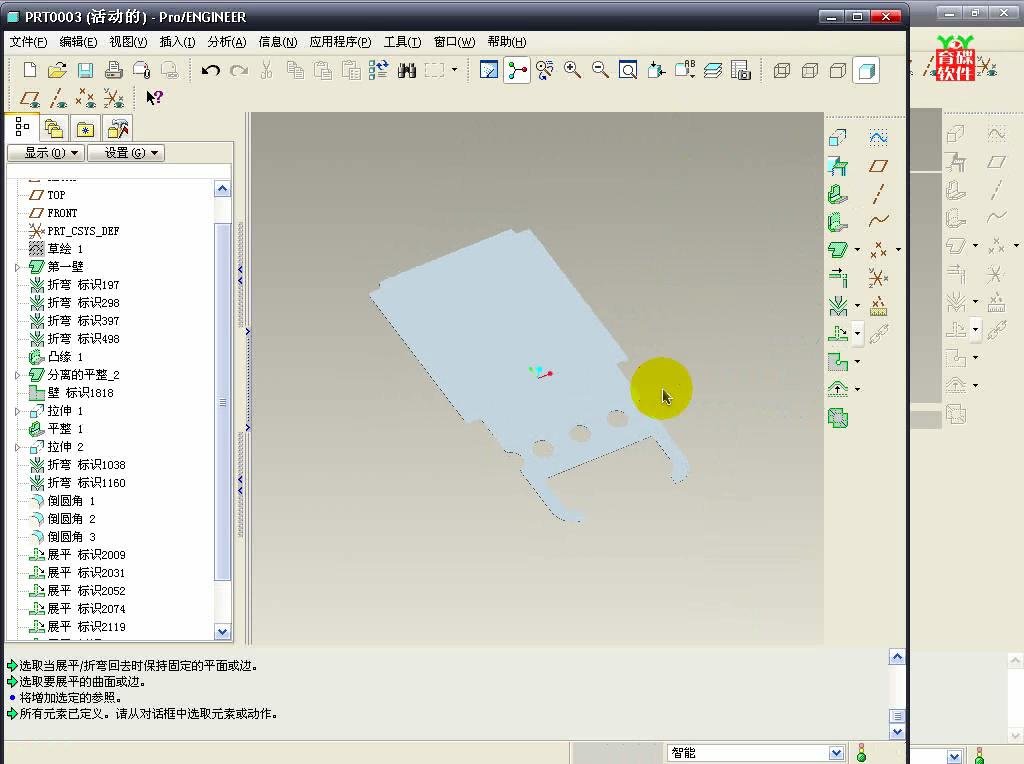The image size is (1024, 764).
Task: Toggle datum axes display
Action: coord(58,99)
